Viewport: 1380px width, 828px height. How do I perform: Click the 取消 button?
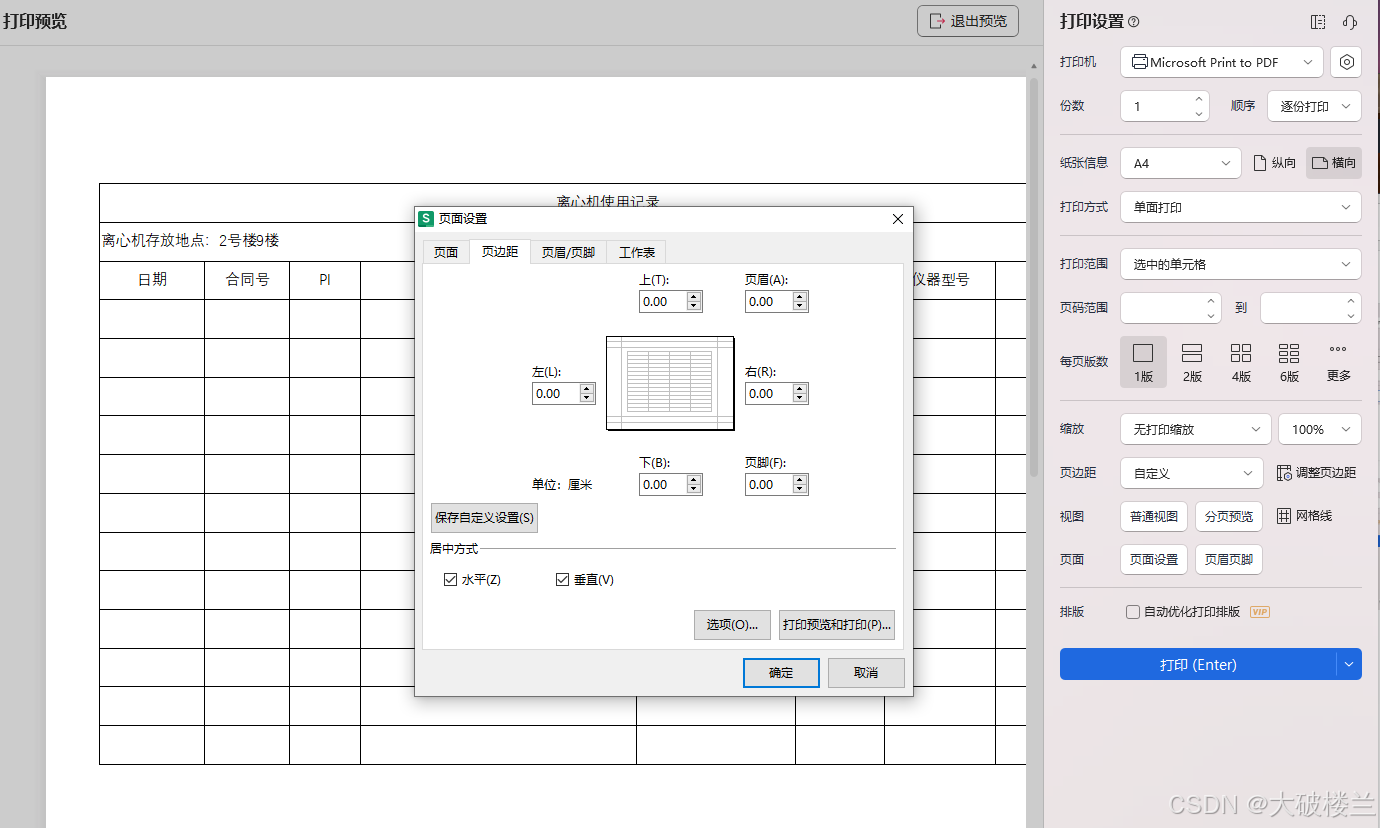[x=866, y=673]
